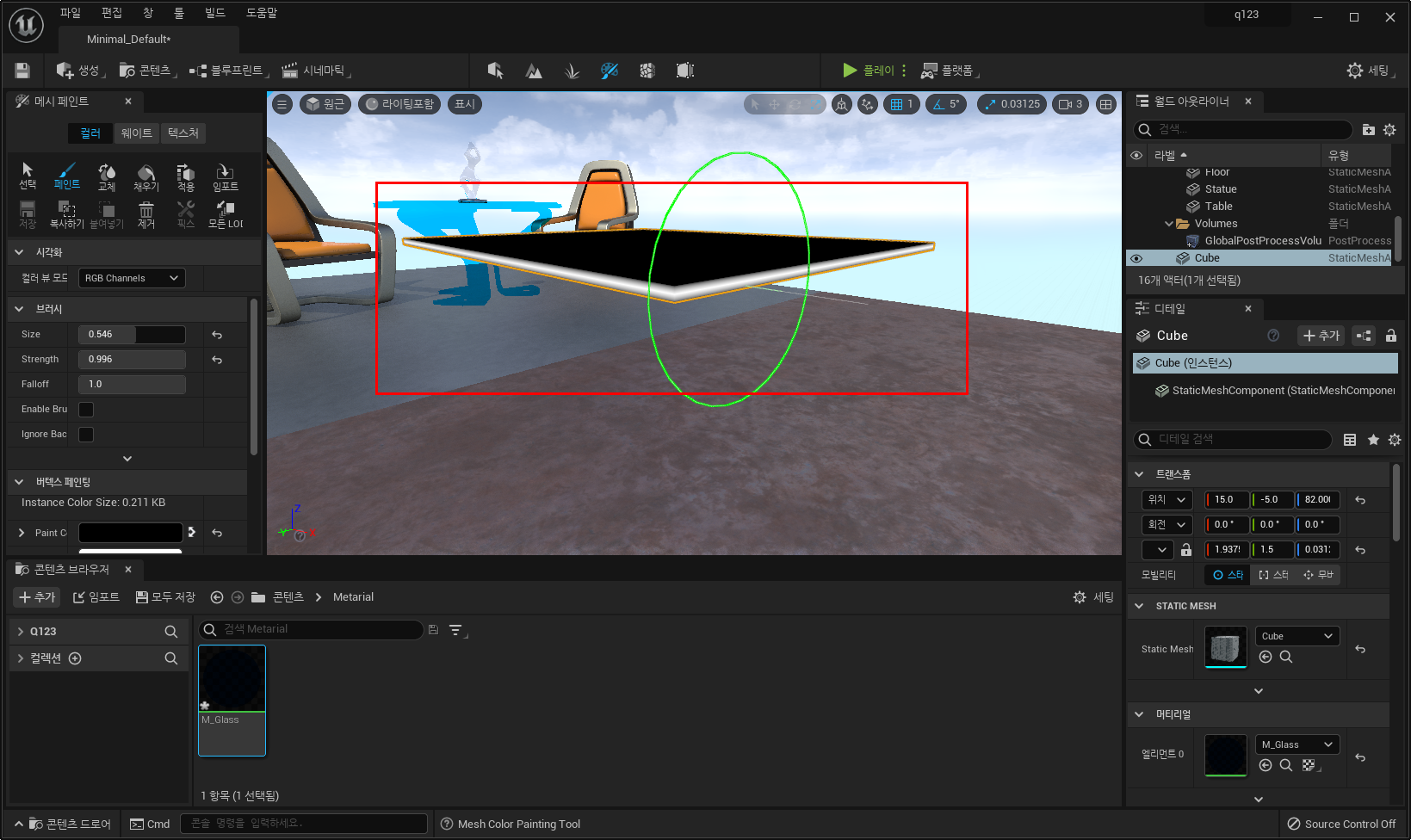Viewport: 1411px width, 840px height.
Task: Open the 임포트 vertex colors tool
Action: pos(225,176)
